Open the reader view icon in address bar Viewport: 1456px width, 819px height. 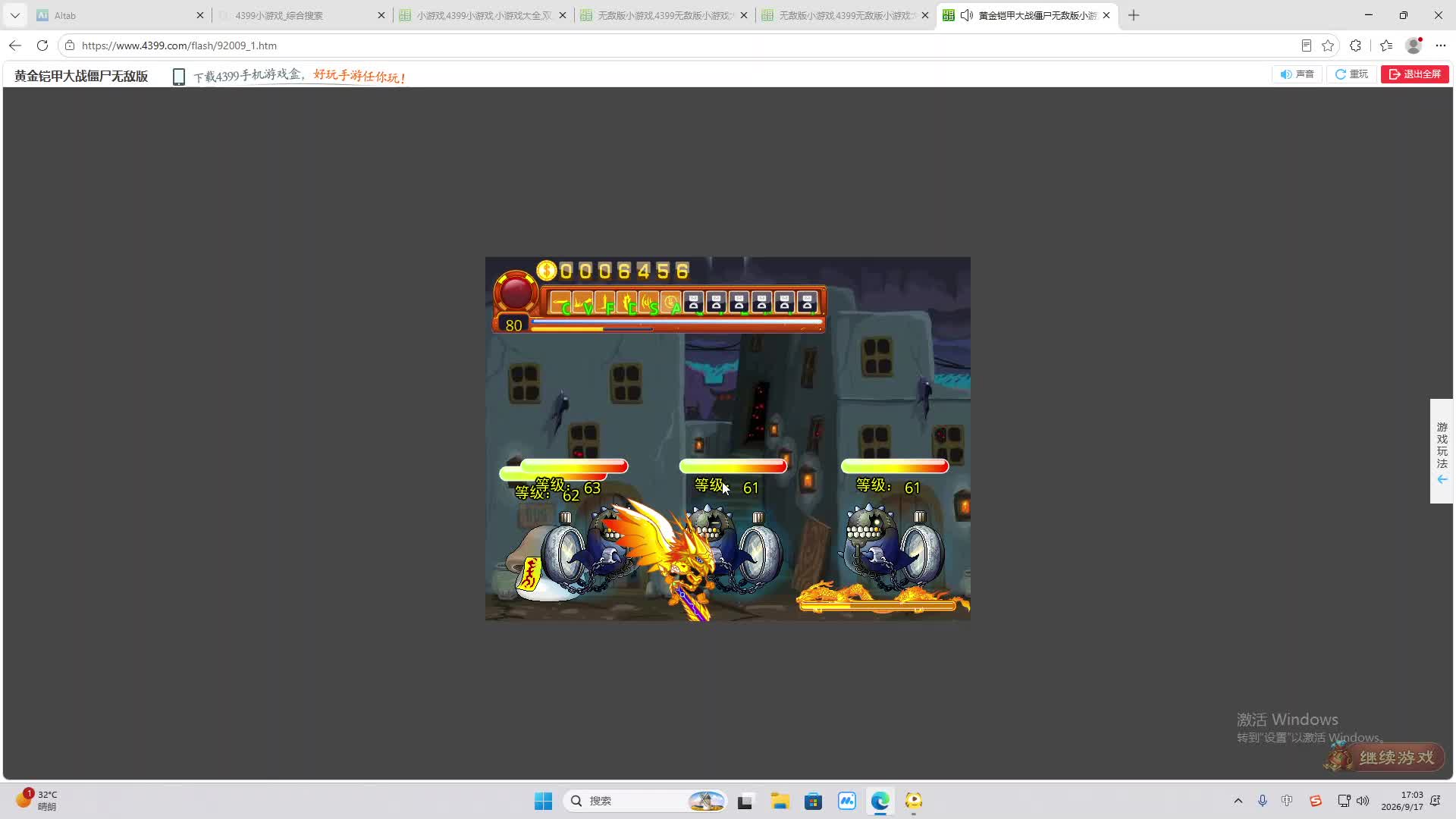1306,45
